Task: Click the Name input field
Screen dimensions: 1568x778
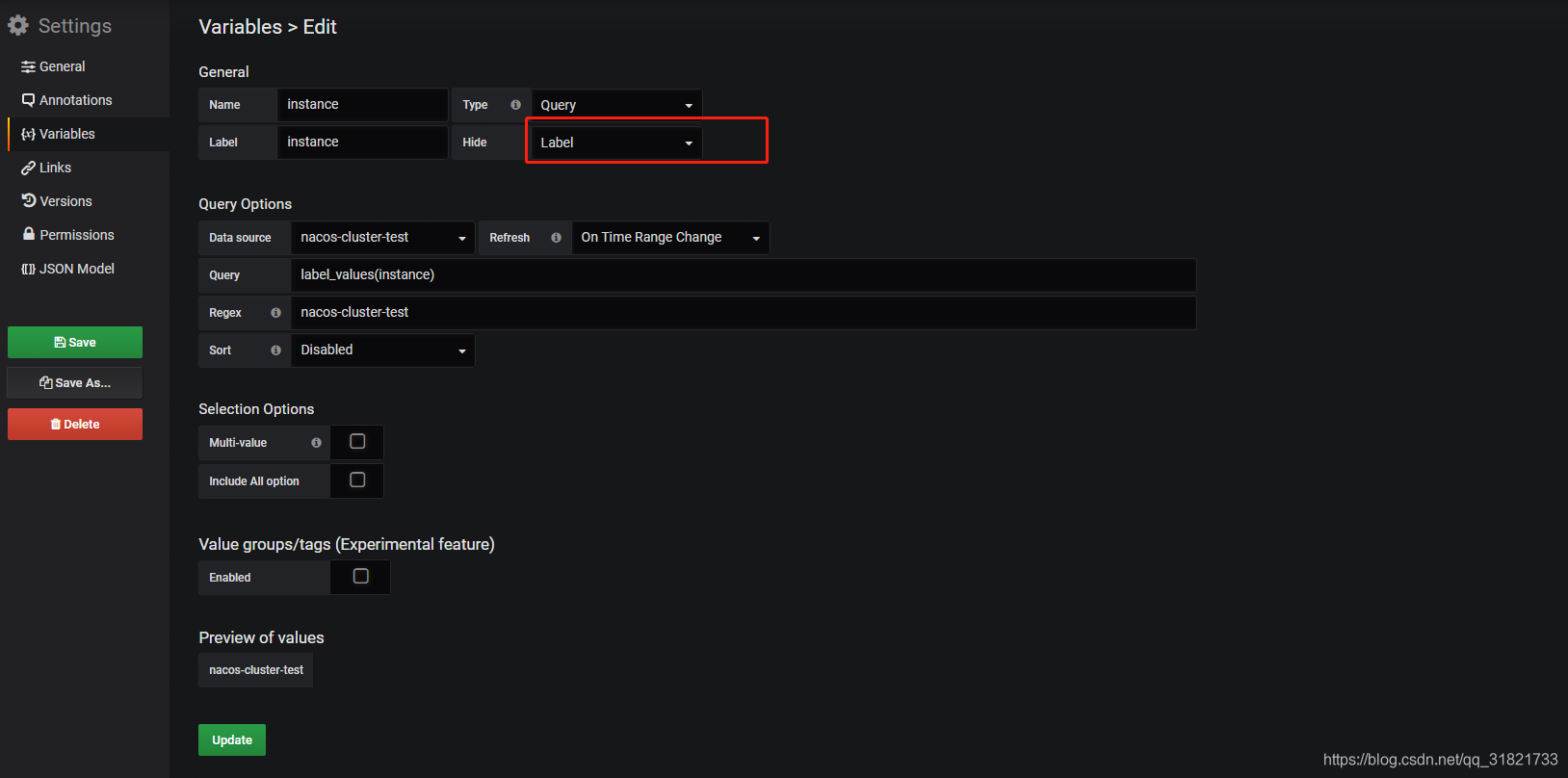Action: pos(362,105)
